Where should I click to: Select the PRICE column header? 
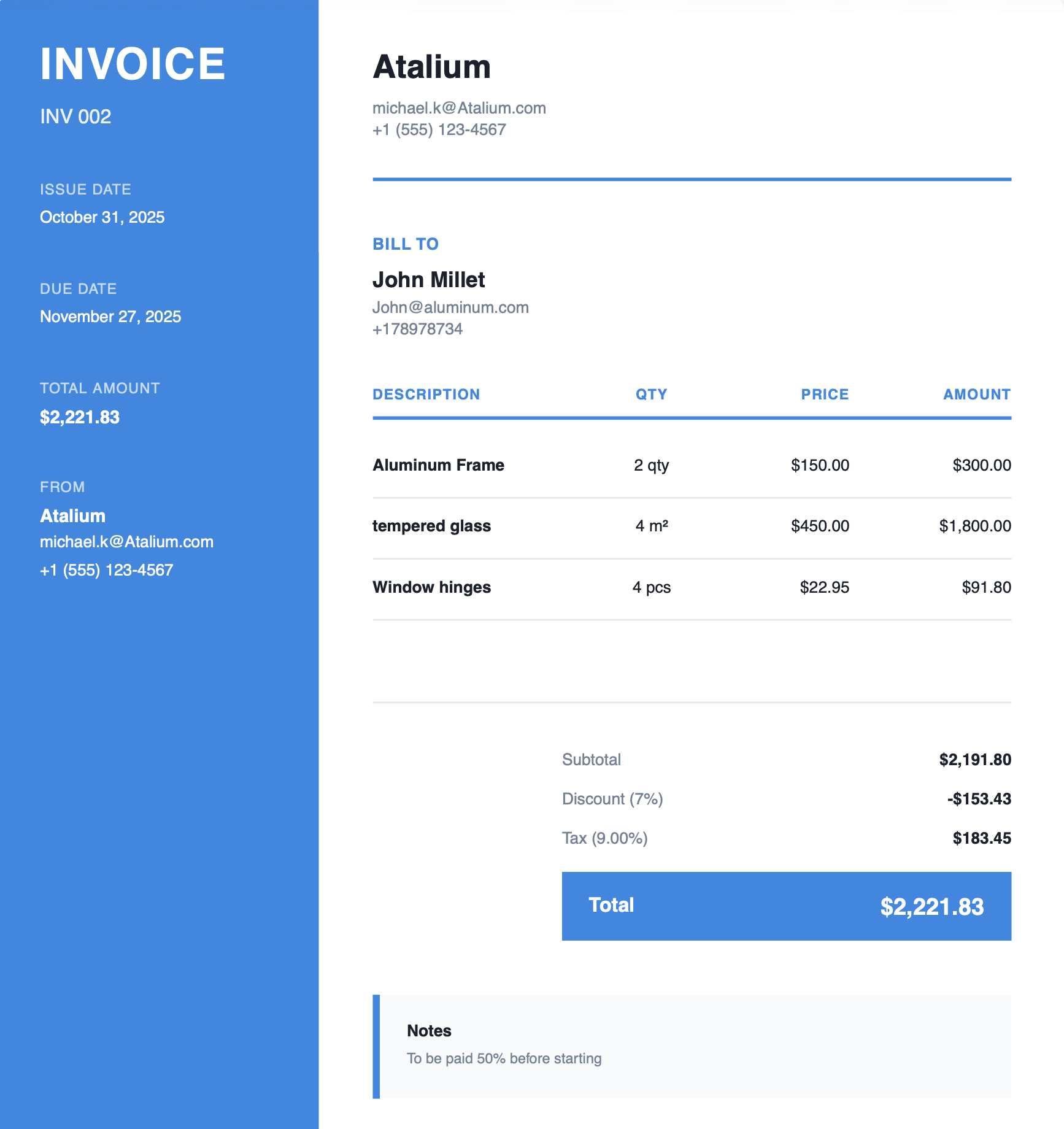point(824,394)
